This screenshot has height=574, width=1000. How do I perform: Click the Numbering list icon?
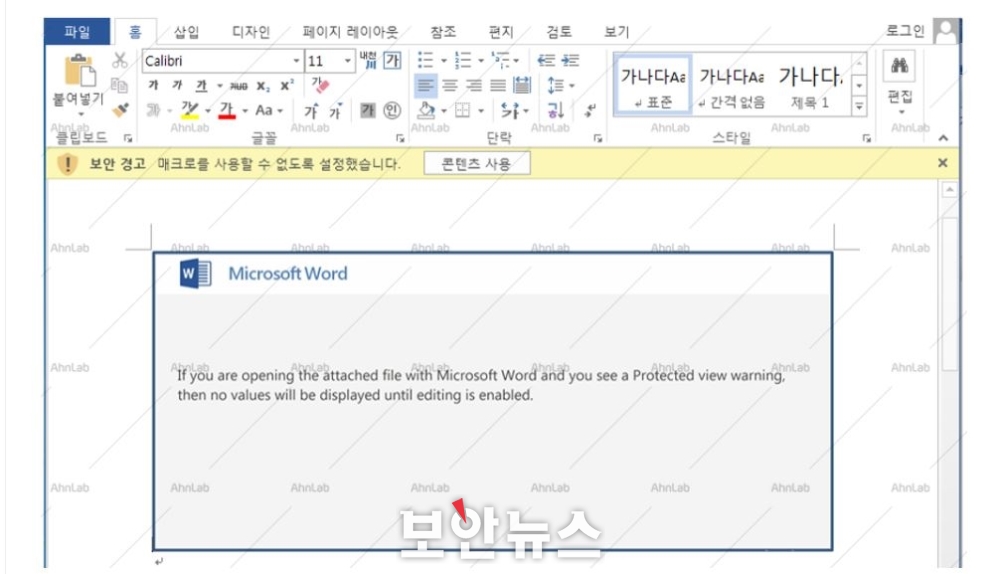(463, 61)
